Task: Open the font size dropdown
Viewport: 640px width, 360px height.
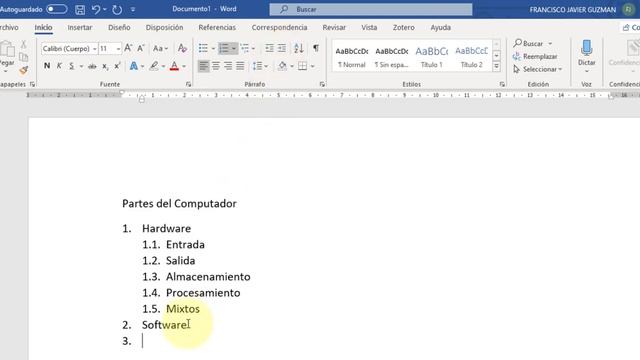Action: tap(118, 49)
